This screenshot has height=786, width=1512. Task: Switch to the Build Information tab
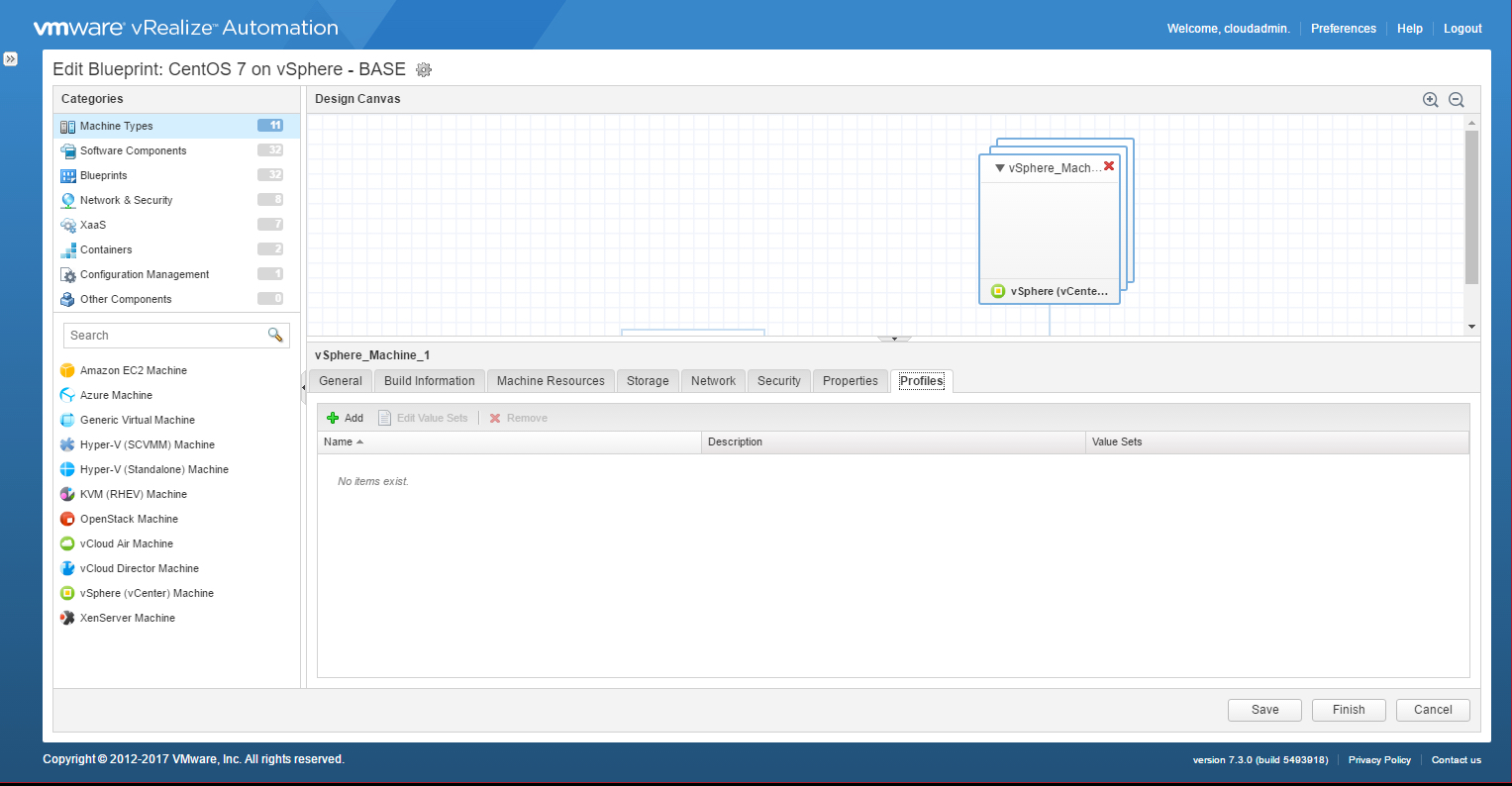point(429,381)
